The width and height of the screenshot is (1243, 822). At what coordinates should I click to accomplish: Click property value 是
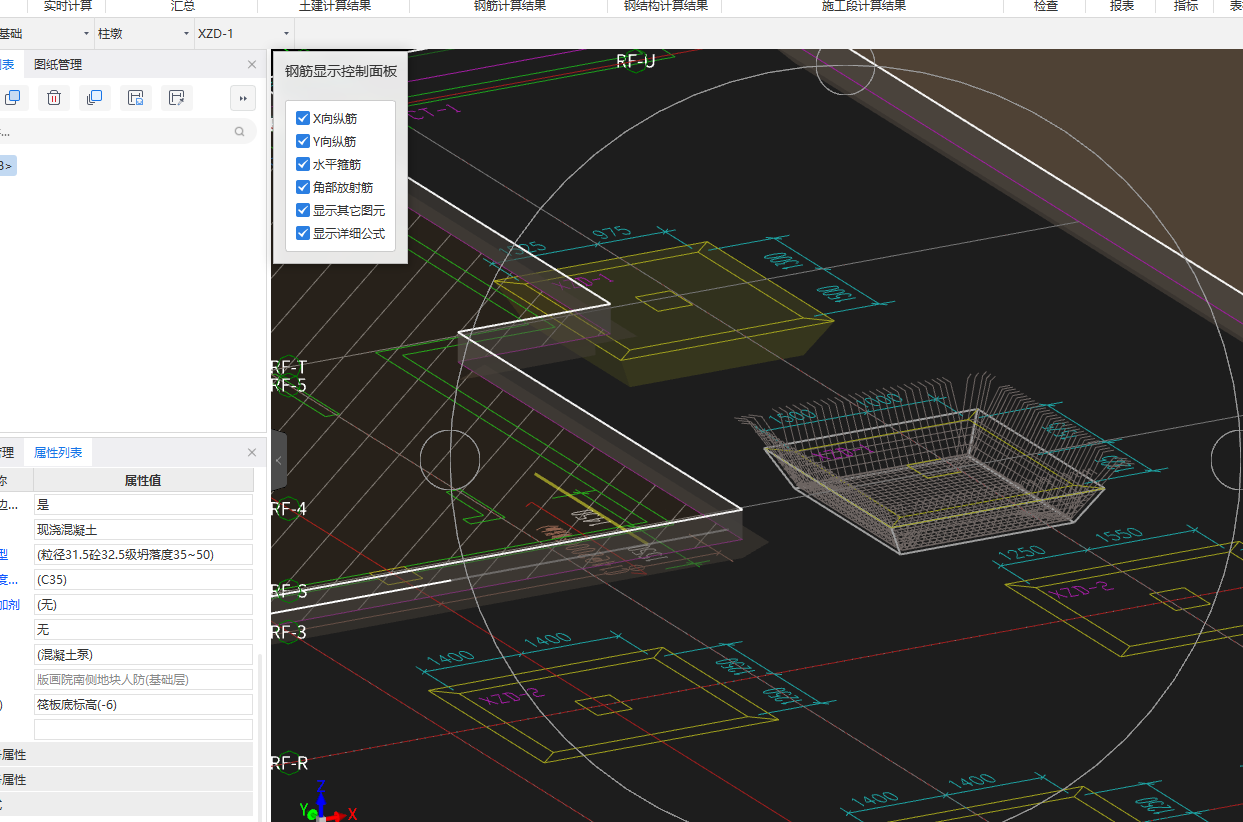tap(143, 504)
